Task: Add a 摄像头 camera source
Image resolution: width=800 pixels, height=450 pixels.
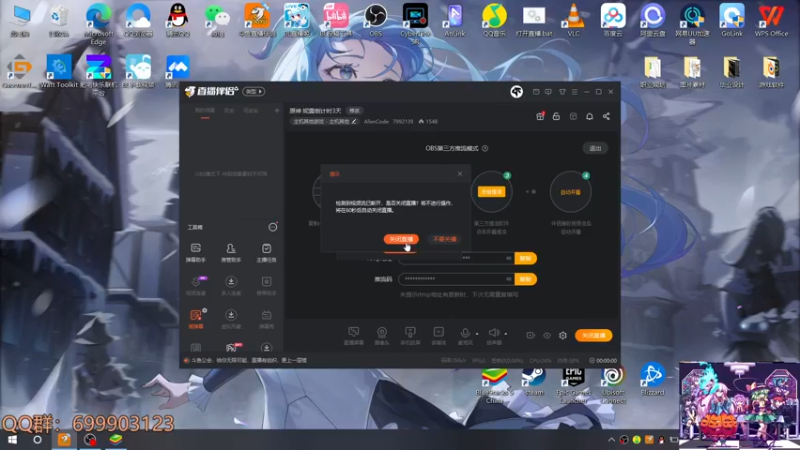Action: pos(382,335)
